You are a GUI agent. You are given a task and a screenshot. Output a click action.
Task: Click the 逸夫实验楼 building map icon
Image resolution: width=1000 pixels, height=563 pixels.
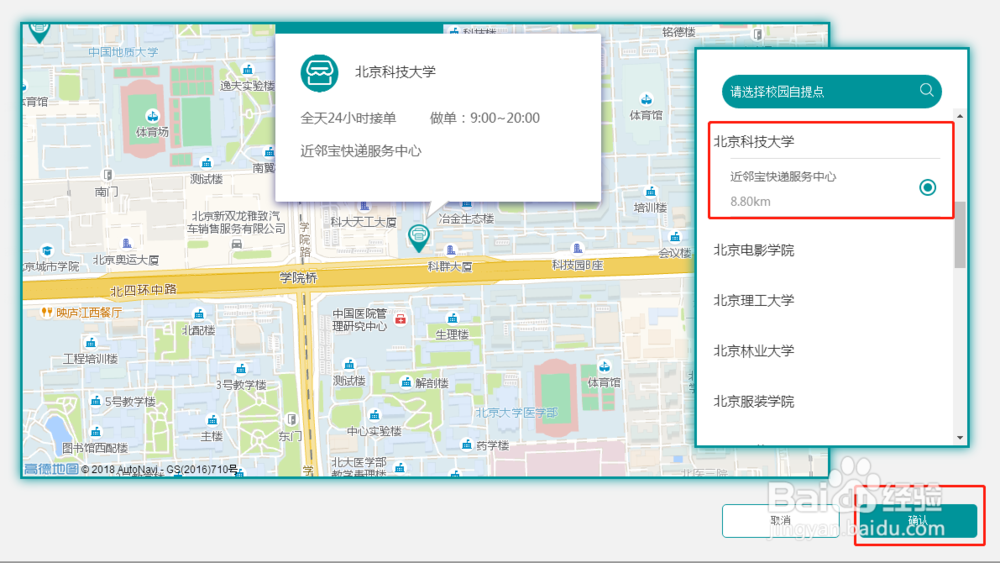click(247, 69)
